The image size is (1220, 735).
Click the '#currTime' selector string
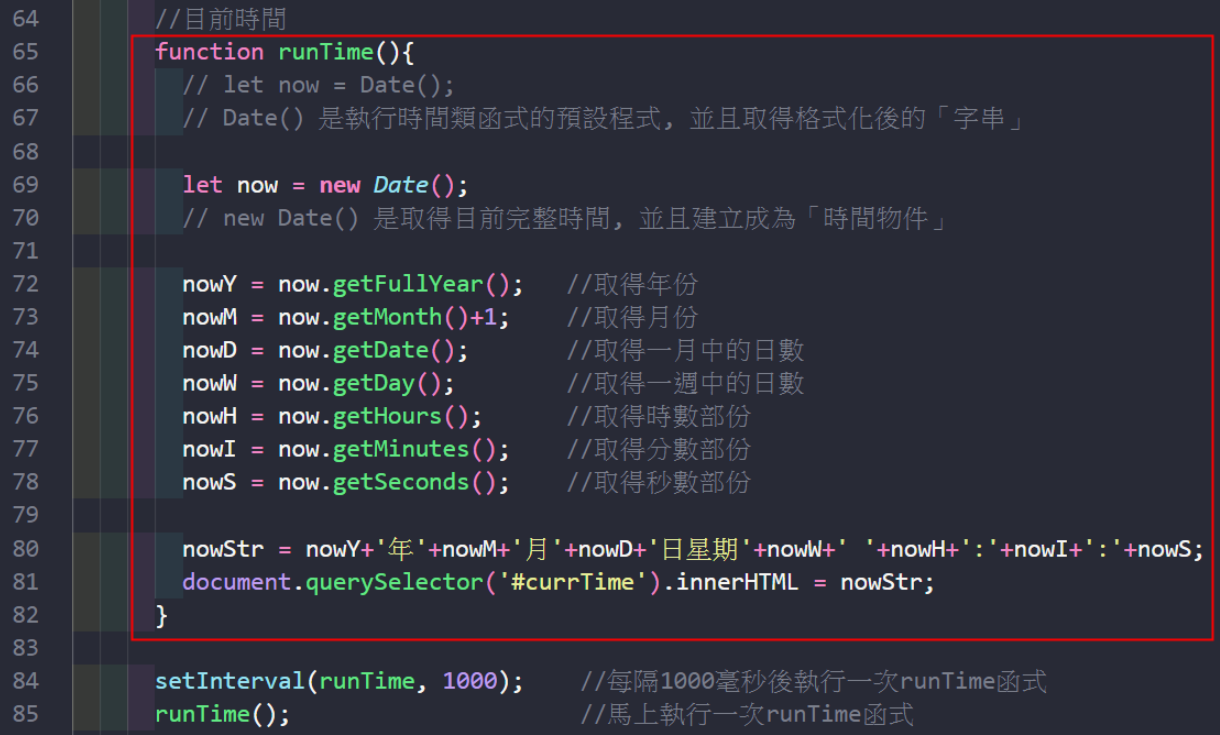[x=574, y=581]
